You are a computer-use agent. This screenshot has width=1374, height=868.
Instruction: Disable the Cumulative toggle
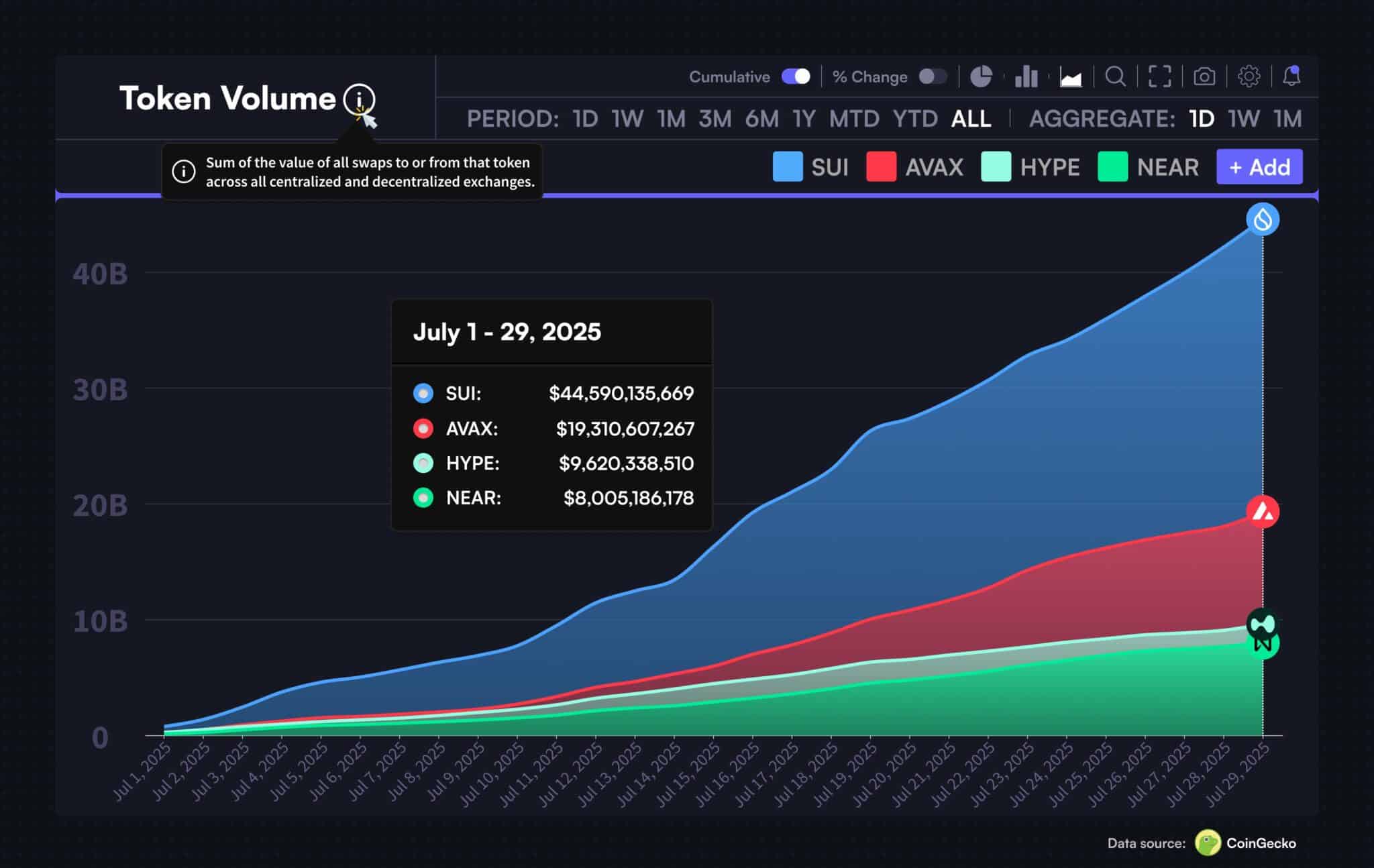coord(796,76)
